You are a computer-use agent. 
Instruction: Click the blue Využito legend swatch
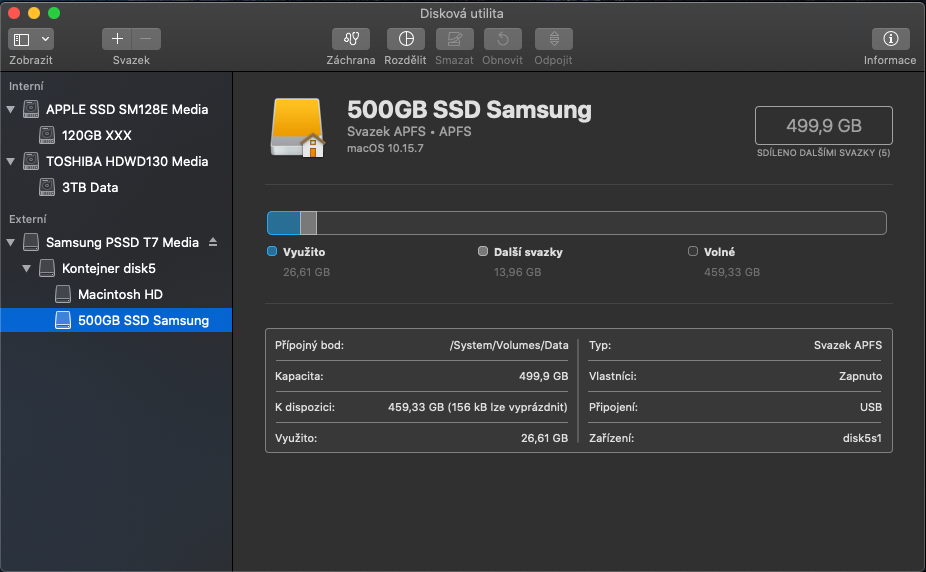click(272, 252)
